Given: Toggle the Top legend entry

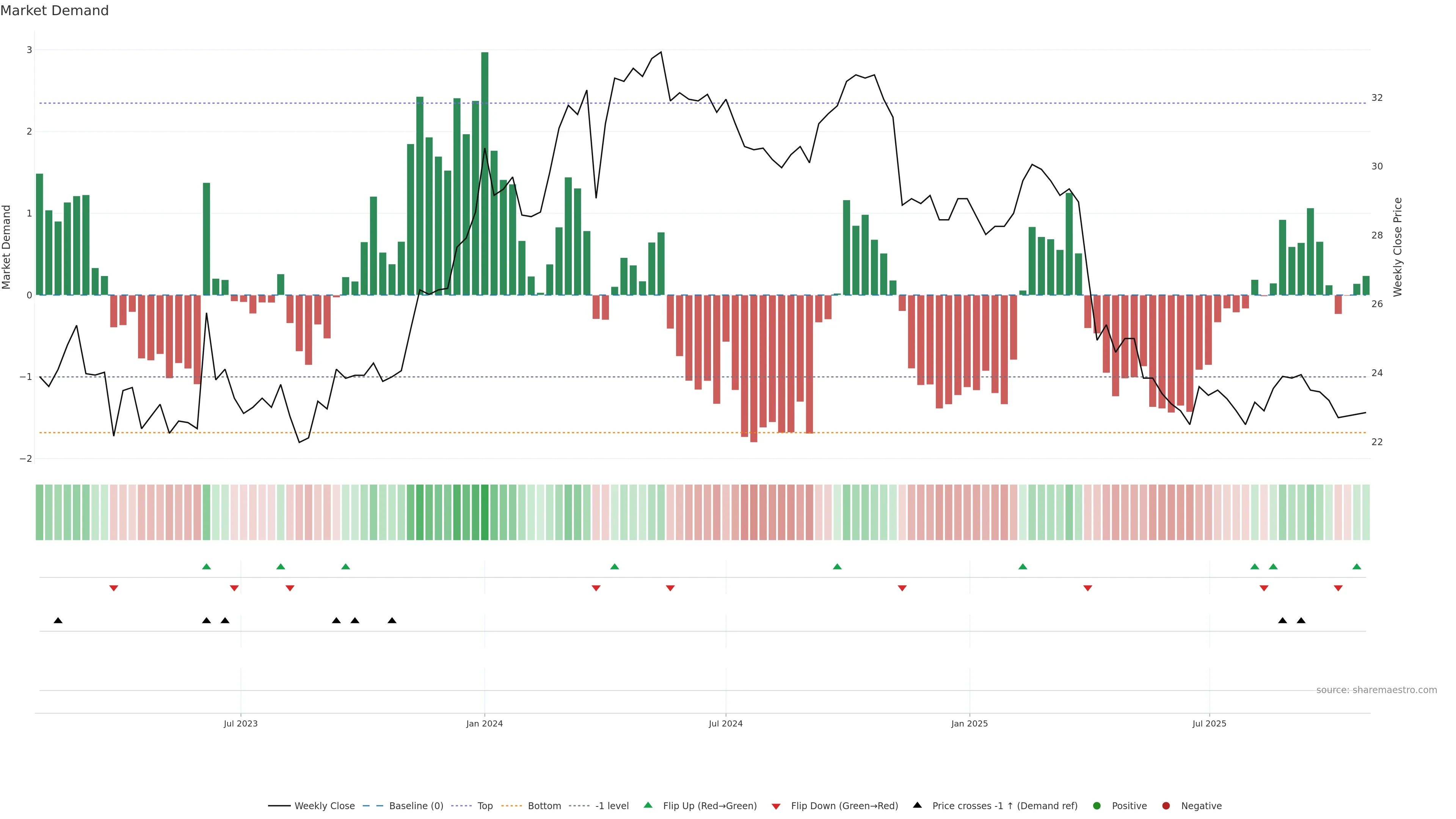Looking at the screenshot, I should tap(485, 806).
